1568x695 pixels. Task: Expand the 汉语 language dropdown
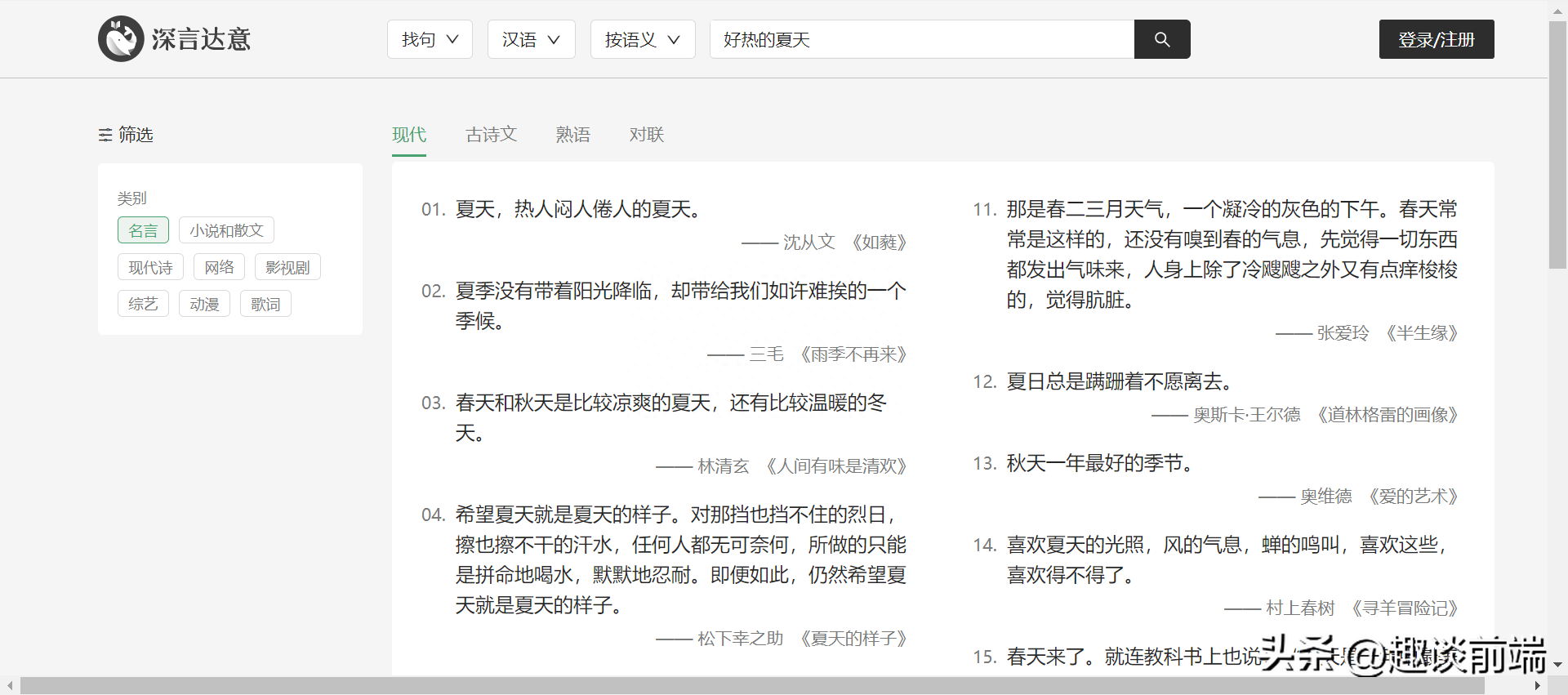coord(531,39)
